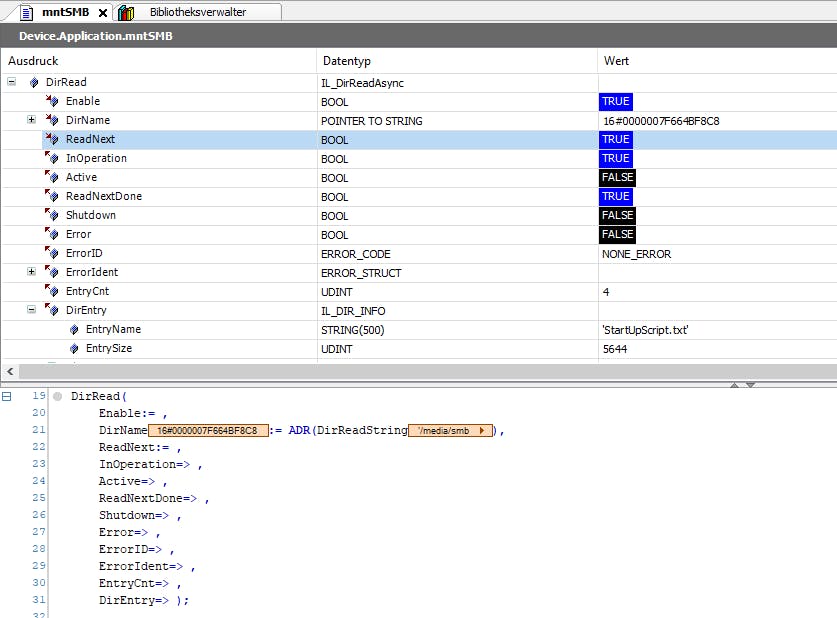Close the mntSMB tab
This screenshot has height=618, width=837.
point(103,13)
